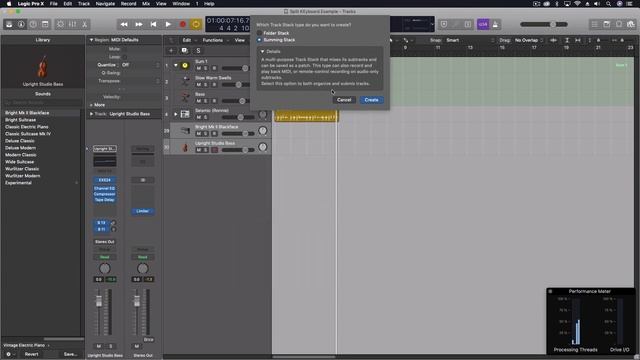Image resolution: width=640 pixels, height=360 pixels.
Task: Click the Cancel button in dialog
Action: [x=344, y=100]
